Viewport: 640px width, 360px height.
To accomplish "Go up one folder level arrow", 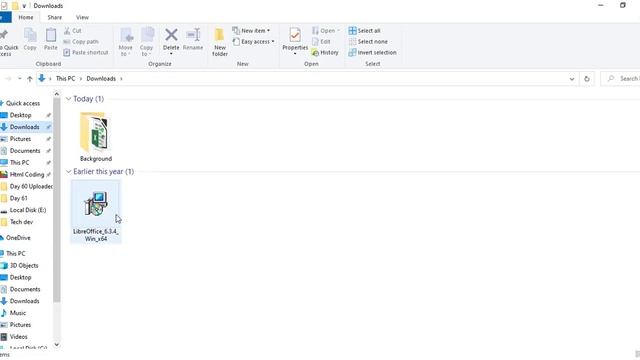I will [x=29, y=79].
